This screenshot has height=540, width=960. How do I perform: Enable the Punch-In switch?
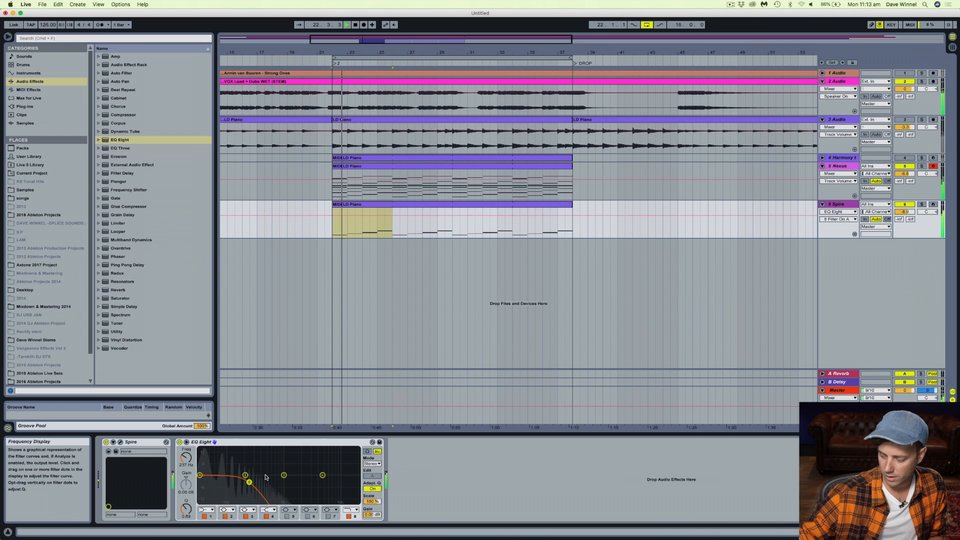(634, 24)
